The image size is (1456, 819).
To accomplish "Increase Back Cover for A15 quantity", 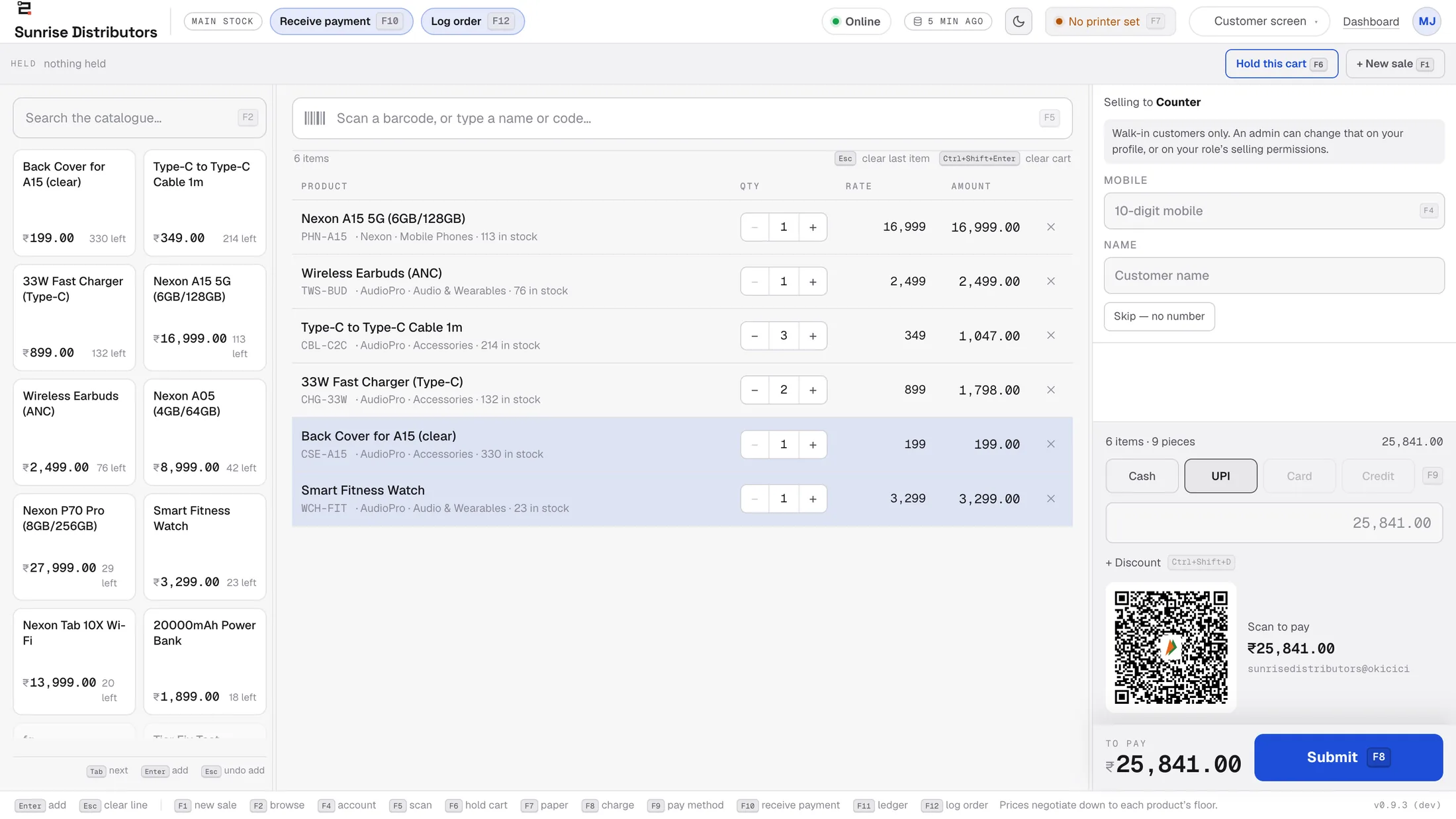I will tap(813, 444).
